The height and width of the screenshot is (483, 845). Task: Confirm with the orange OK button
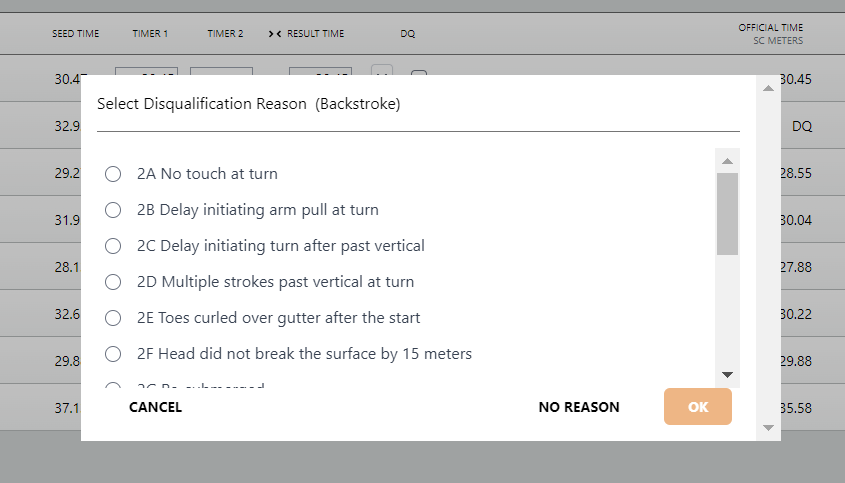[698, 406]
